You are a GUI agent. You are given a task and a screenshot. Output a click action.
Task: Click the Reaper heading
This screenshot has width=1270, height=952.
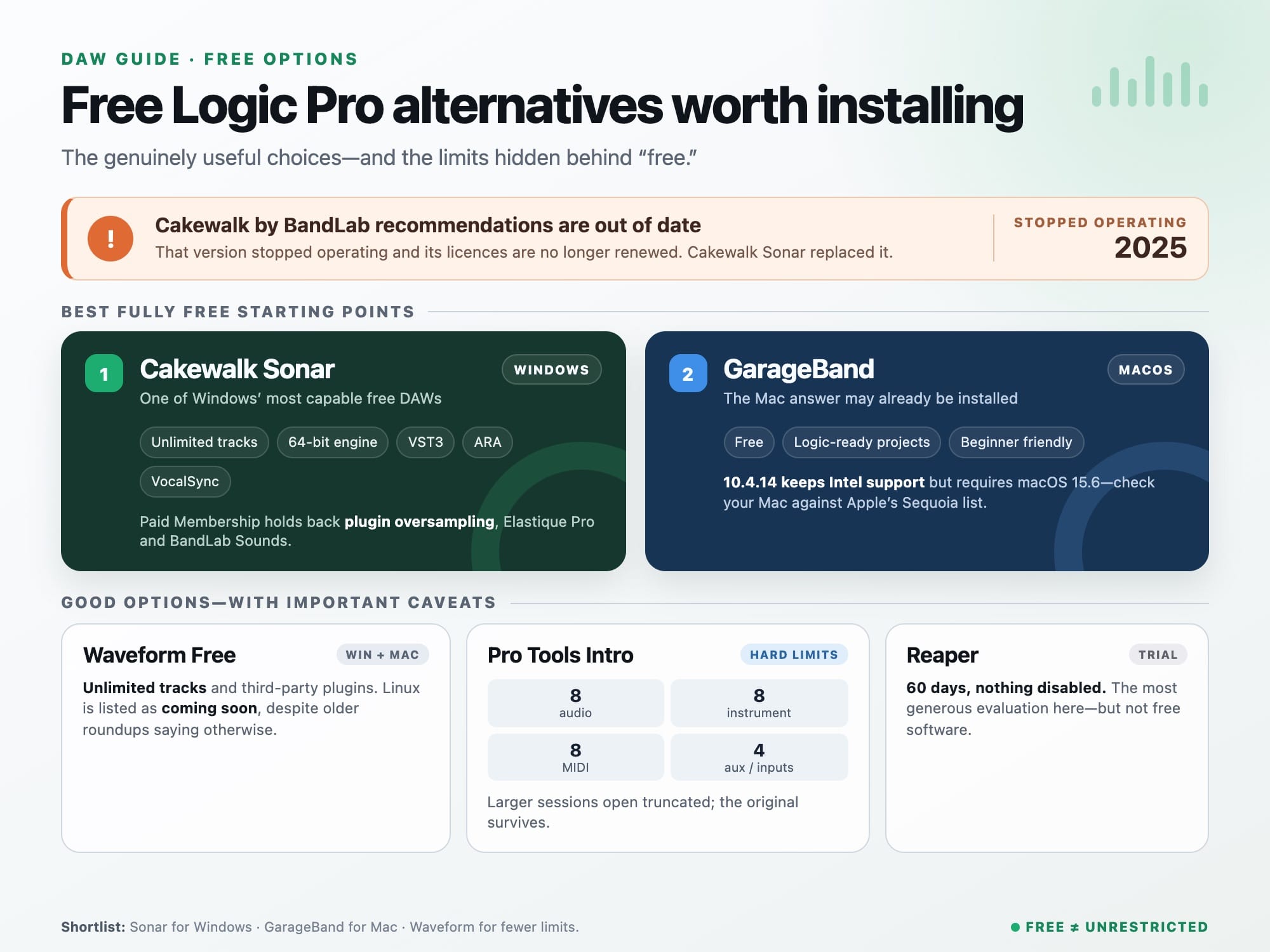point(942,656)
